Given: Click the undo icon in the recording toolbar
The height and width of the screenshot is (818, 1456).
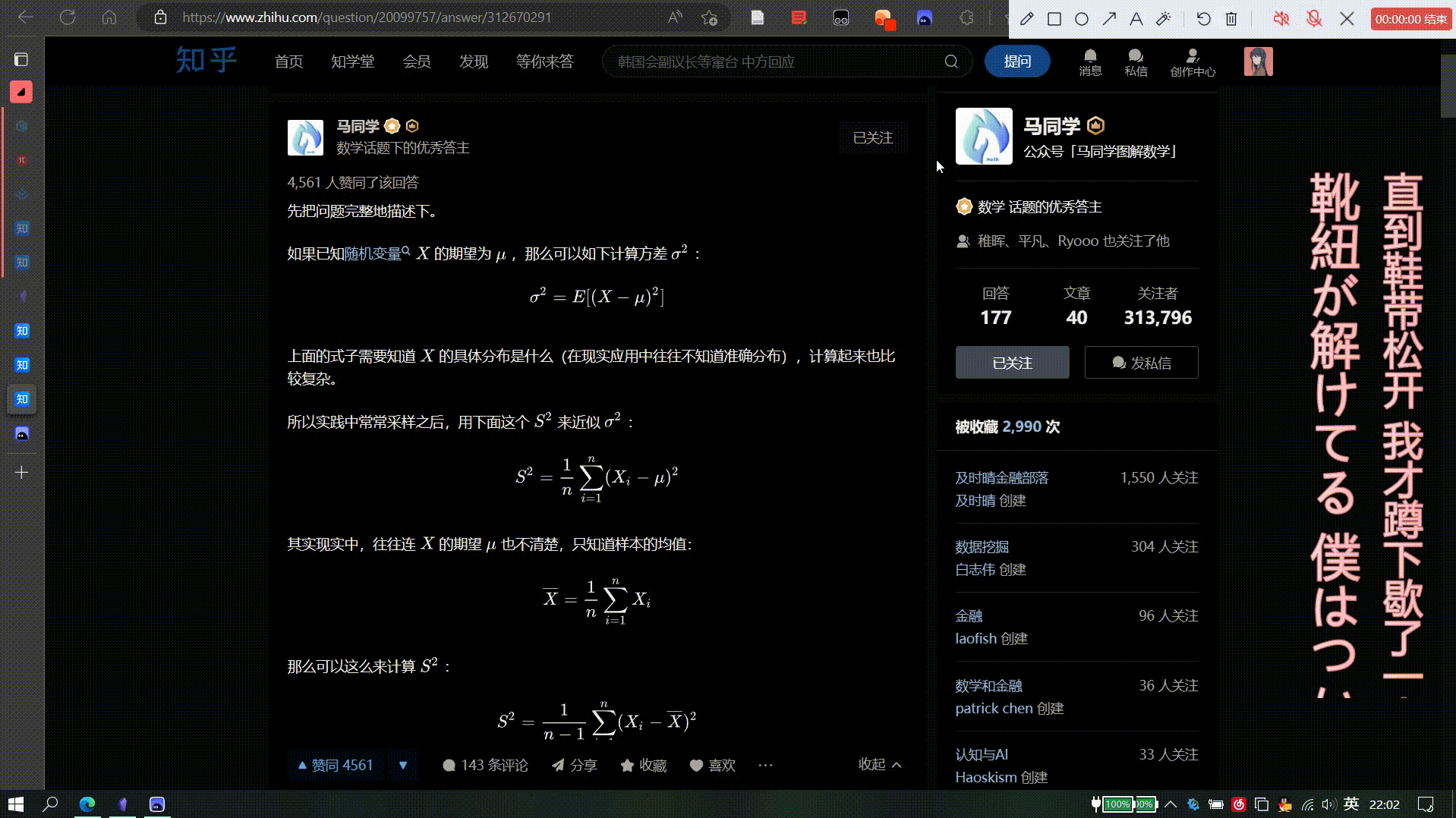Looking at the screenshot, I should [1202, 18].
